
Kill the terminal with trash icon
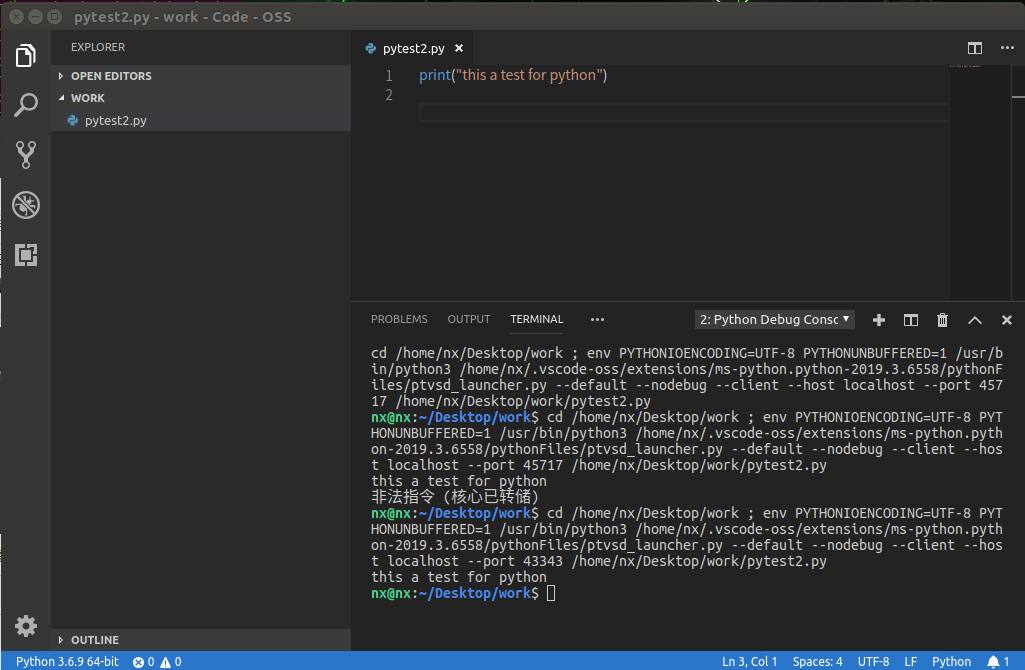[x=942, y=320]
